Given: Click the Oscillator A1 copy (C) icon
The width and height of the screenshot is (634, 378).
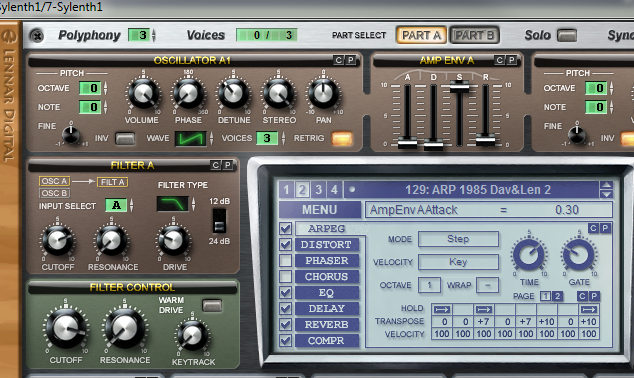Looking at the screenshot, I should (338, 60).
